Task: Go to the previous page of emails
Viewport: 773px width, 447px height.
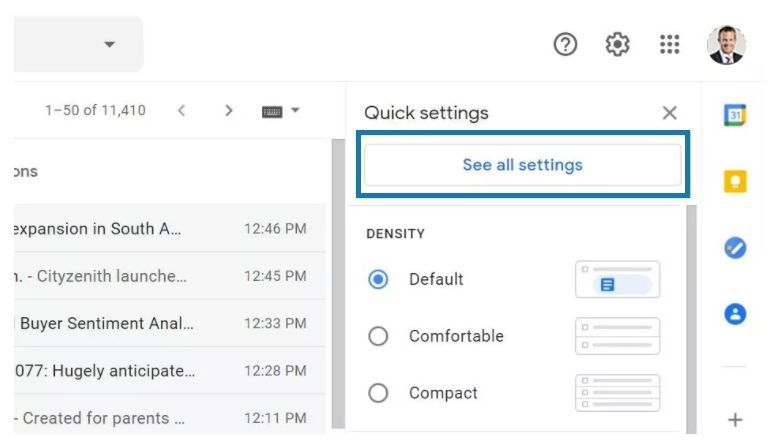Action: [181, 110]
